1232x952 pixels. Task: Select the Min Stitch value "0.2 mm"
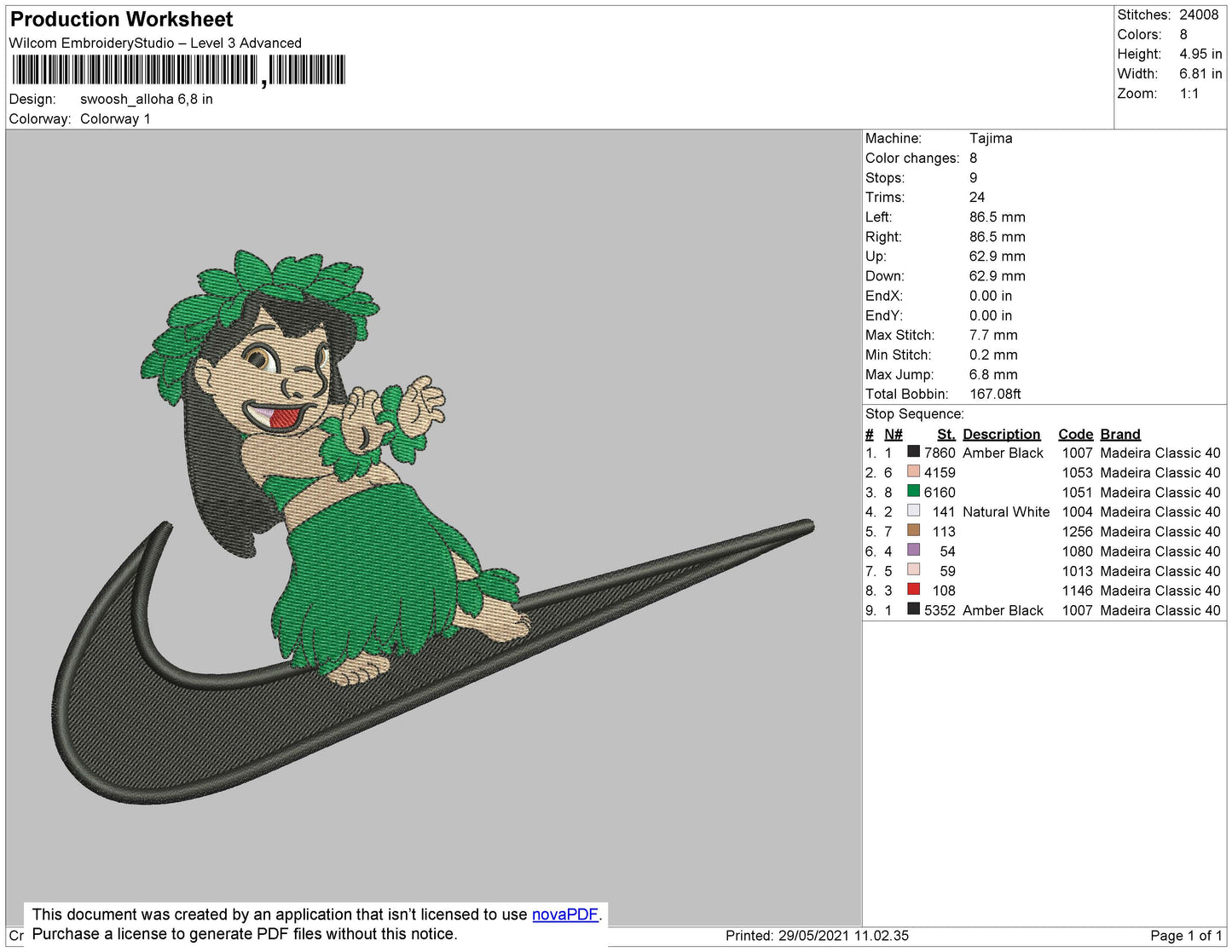[x=993, y=355]
